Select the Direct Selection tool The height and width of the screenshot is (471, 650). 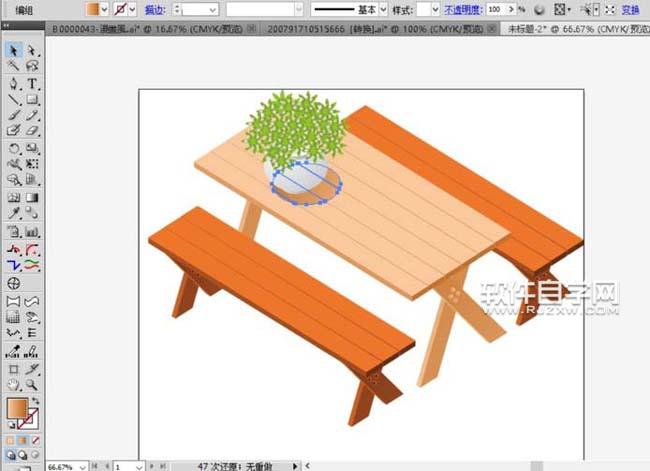click(32, 51)
